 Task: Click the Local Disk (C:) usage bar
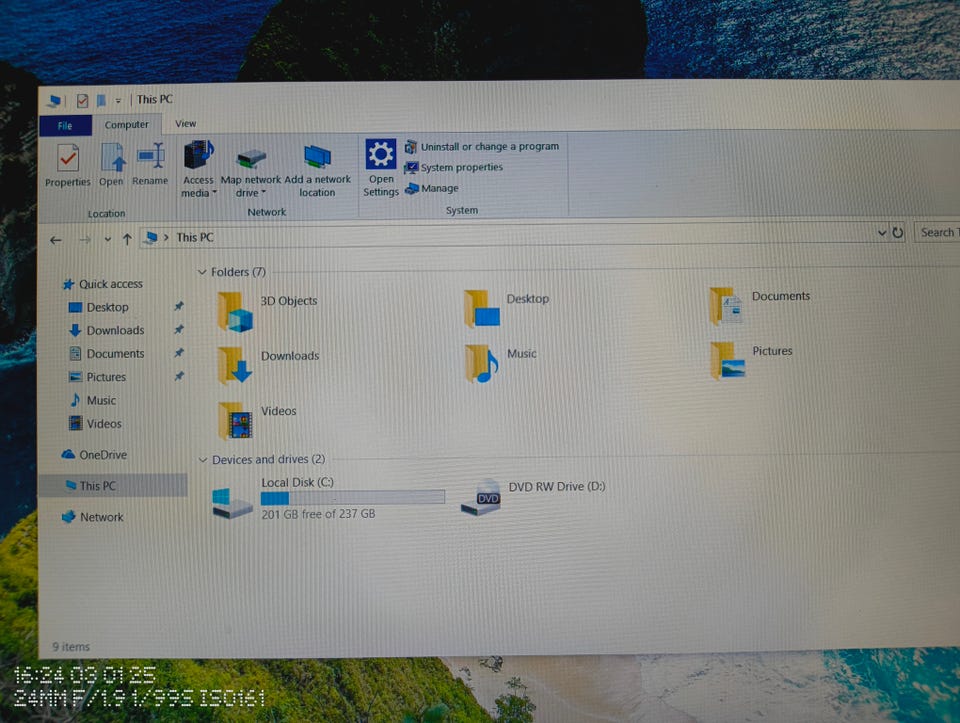(x=353, y=498)
